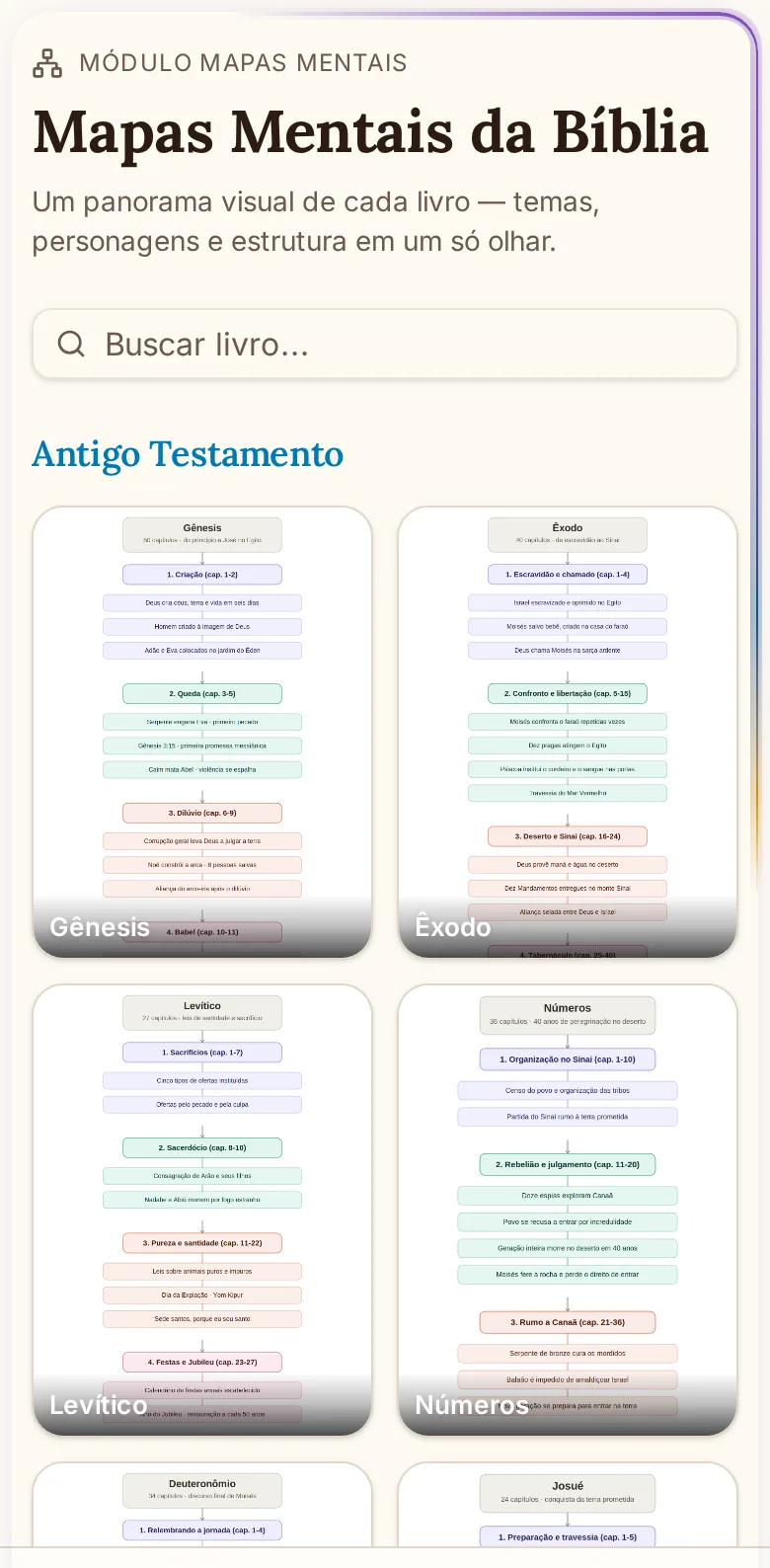Open the Josué mind map card
The width and height of the screenshot is (770, 1568).
pos(568,1505)
